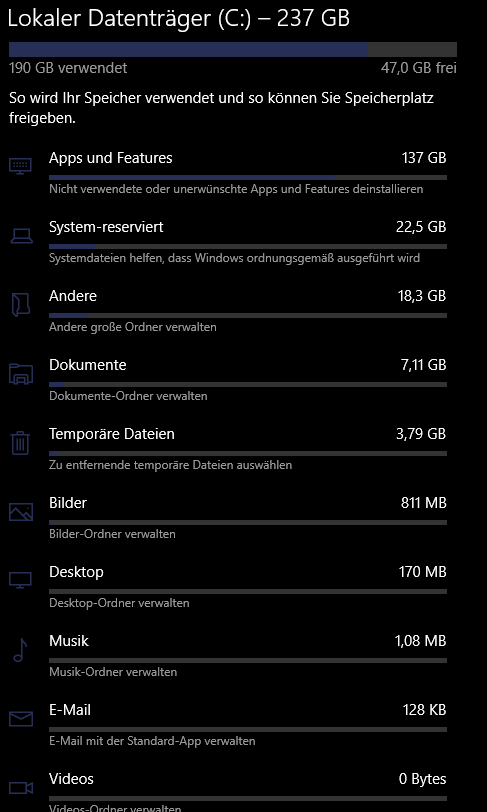Click the laptop icon for System-reserviert
This screenshot has height=812, width=487.
[21, 236]
